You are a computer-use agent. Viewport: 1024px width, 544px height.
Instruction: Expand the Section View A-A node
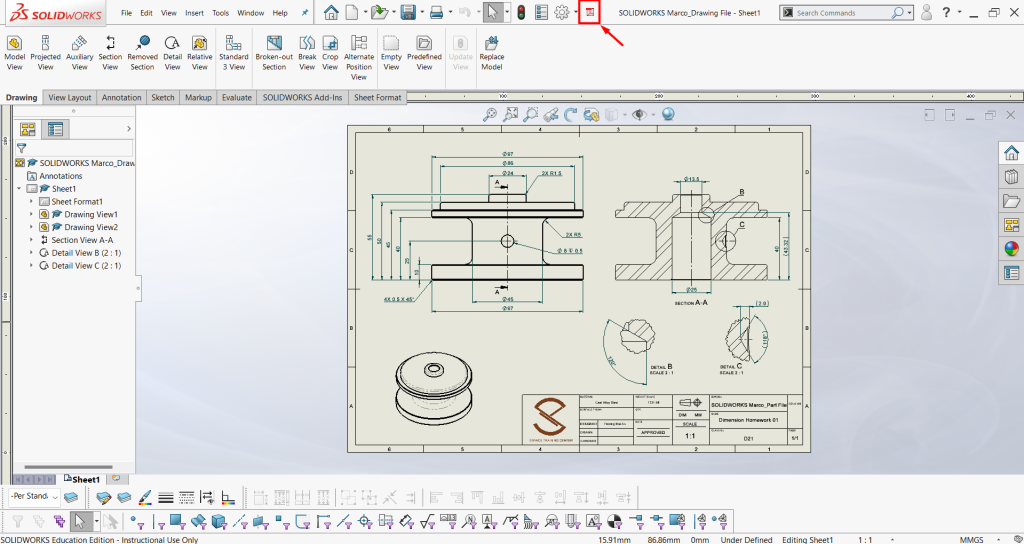click(31, 240)
